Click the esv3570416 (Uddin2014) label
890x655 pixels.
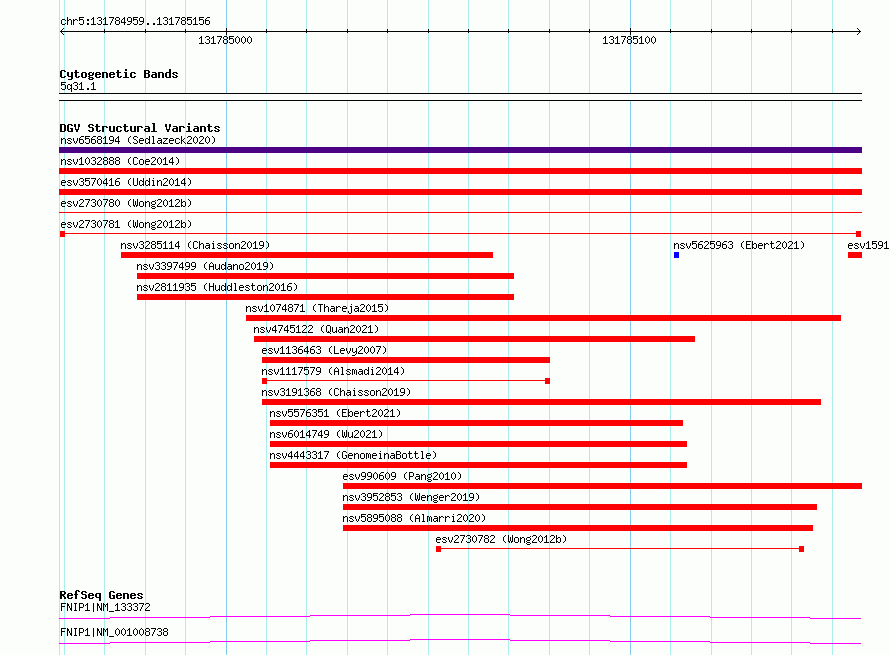126,182
